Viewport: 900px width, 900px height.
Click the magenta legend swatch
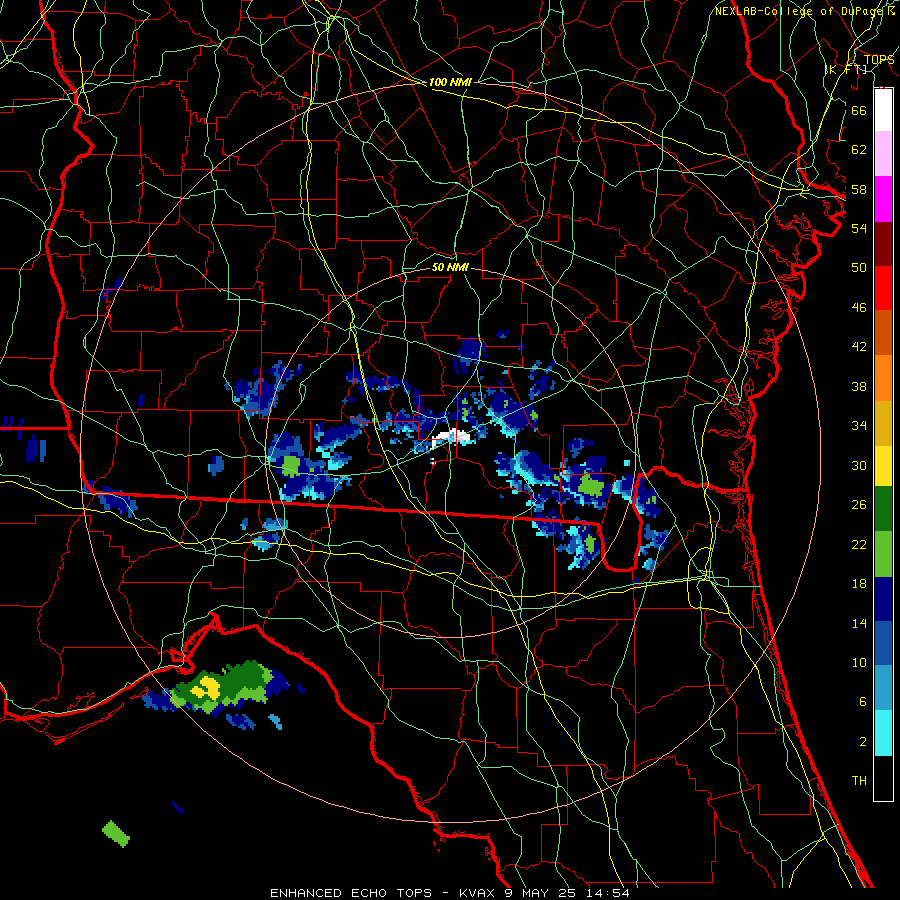[883, 199]
